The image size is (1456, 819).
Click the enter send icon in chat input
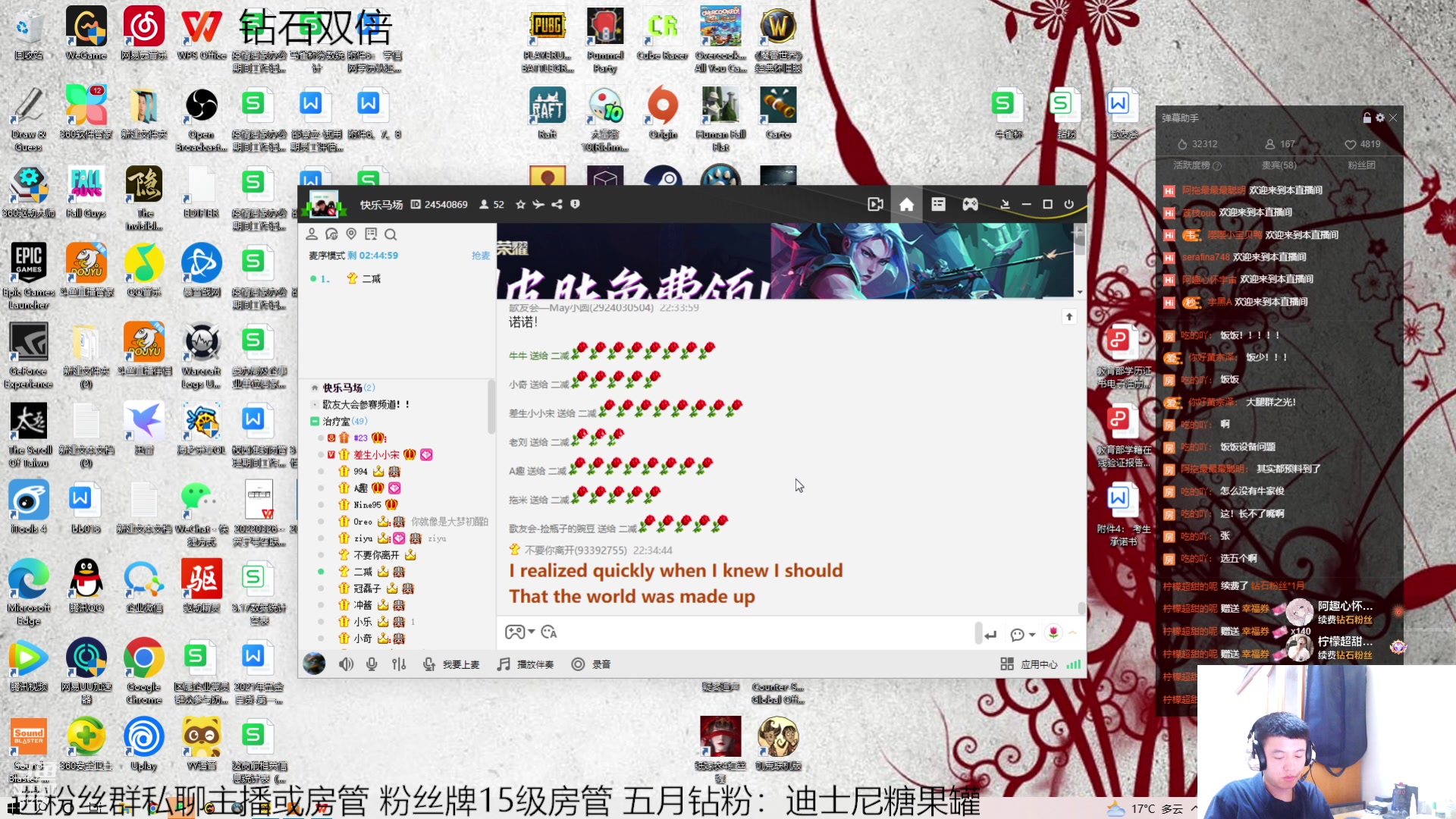point(990,635)
